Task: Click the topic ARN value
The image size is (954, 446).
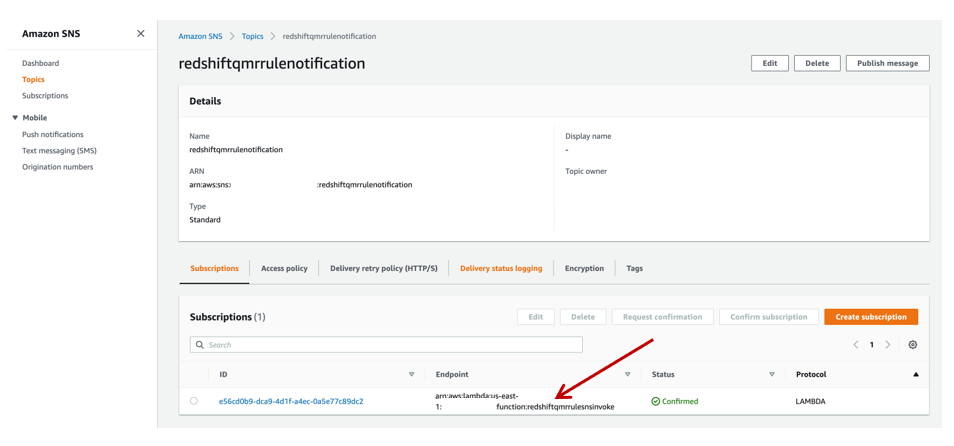Action: (x=301, y=185)
